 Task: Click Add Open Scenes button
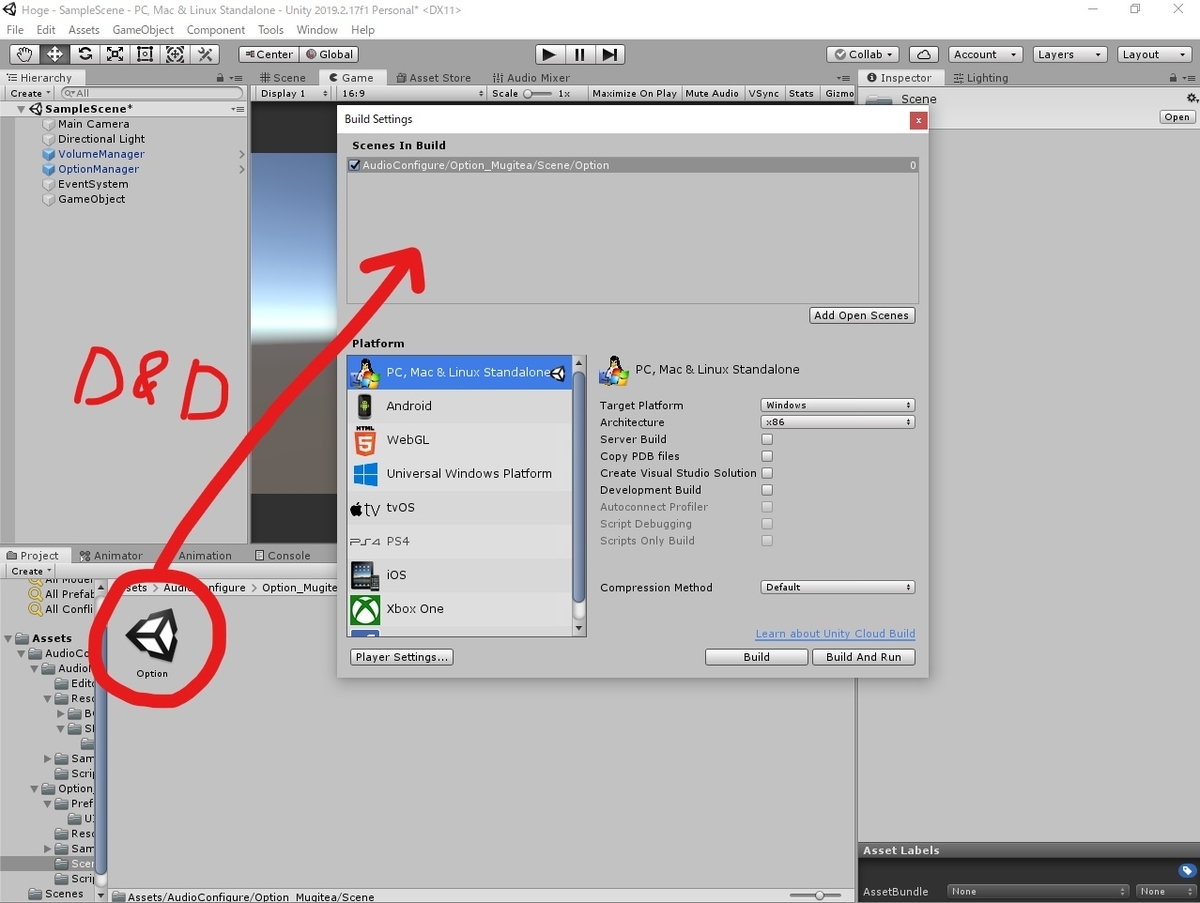coord(861,315)
